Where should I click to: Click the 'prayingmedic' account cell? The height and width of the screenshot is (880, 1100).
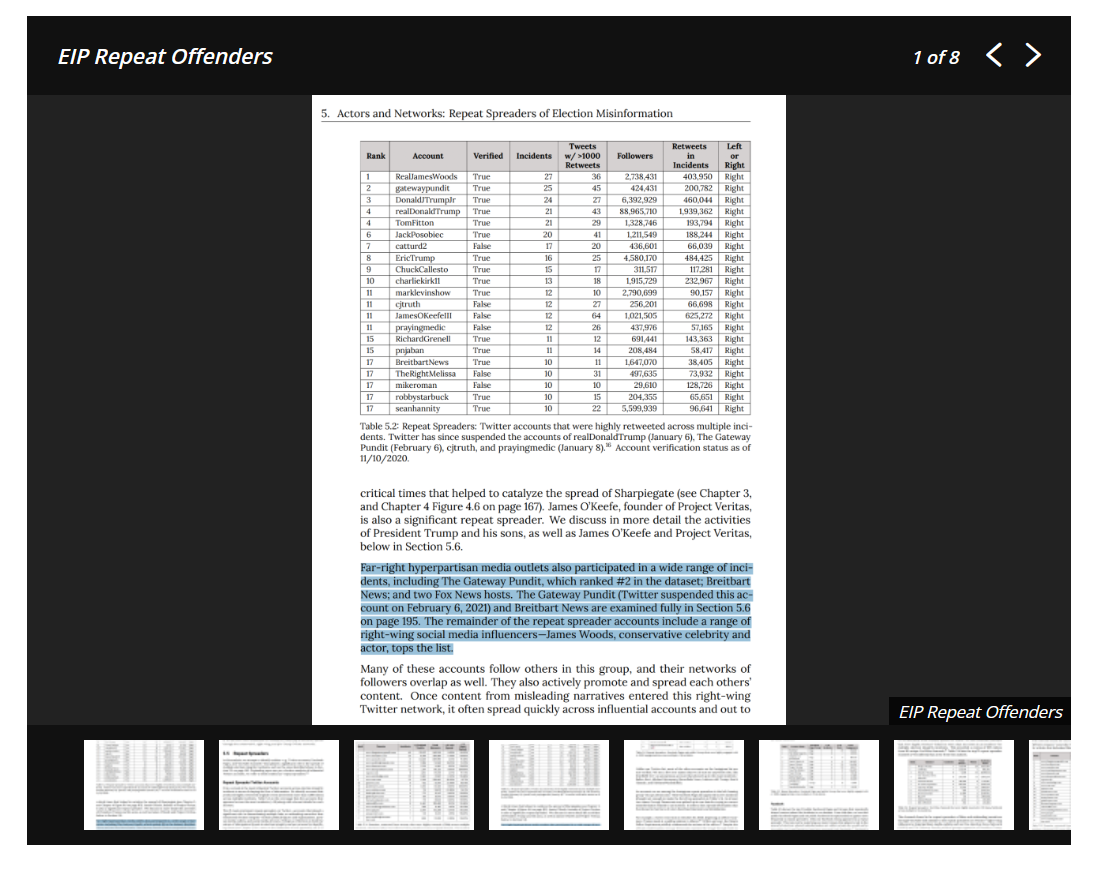428,327
